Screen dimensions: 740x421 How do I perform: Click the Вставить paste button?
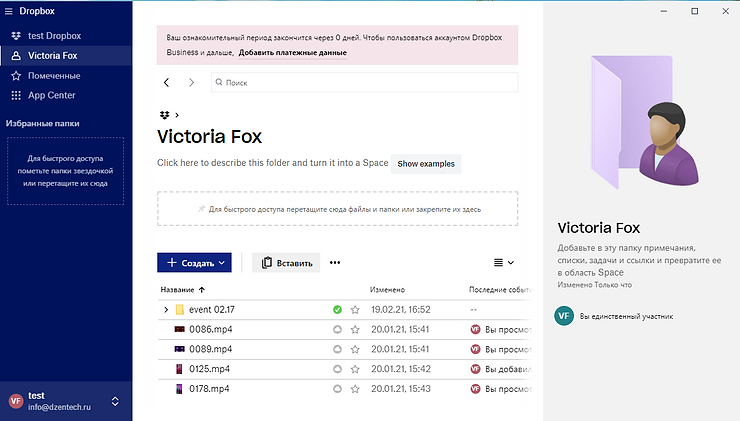click(x=286, y=263)
